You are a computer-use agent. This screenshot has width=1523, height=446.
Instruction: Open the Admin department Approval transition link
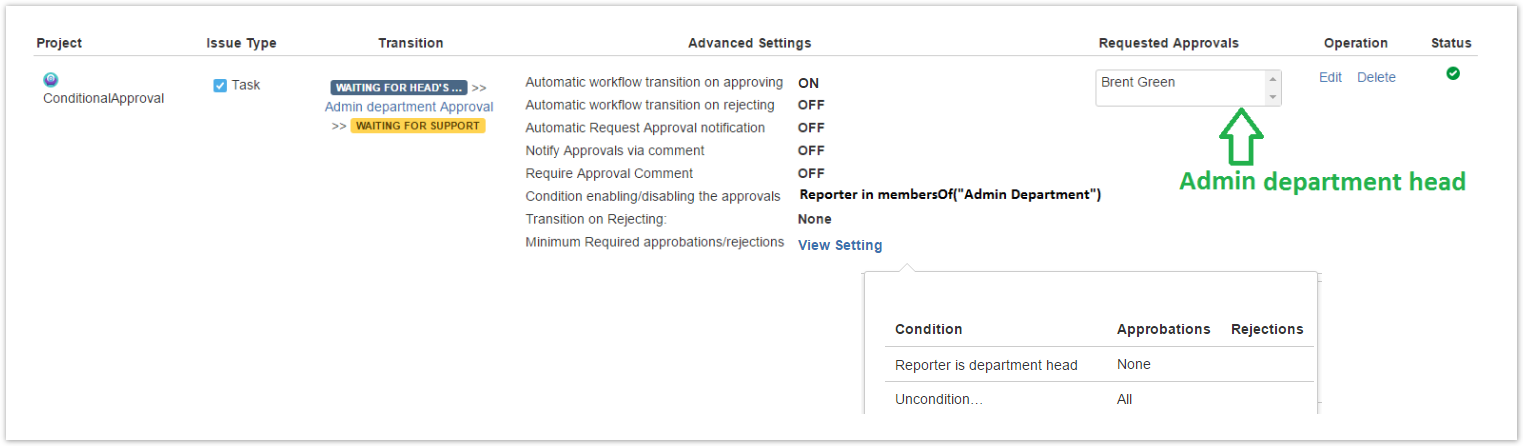[x=409, y=106]
